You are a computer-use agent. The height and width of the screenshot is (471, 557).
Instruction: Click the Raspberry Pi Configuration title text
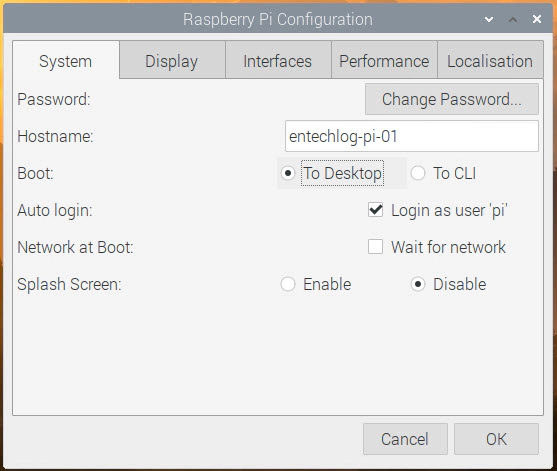[278, 20]
